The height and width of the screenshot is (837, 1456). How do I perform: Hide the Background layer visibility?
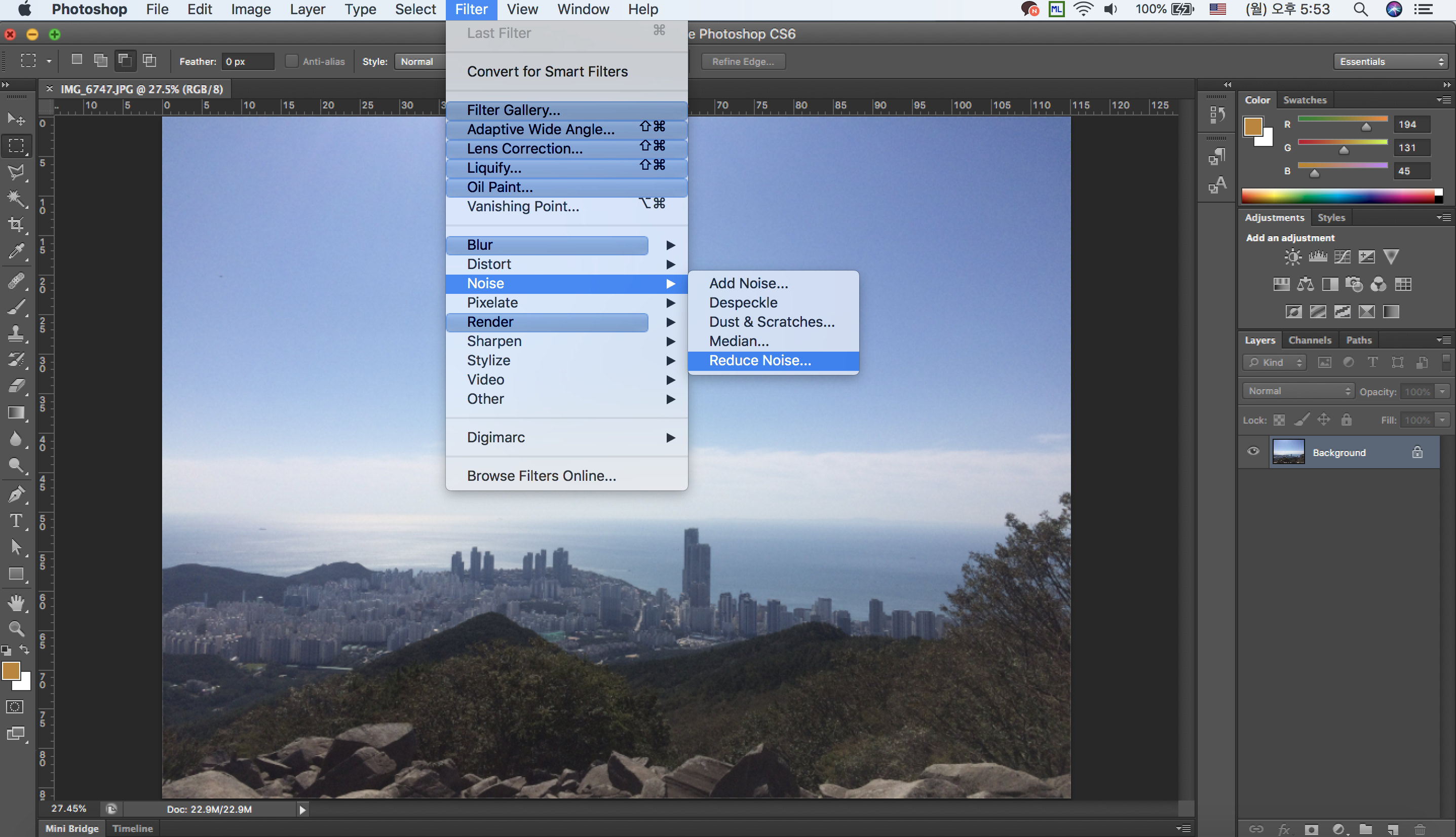click(x=1253, y=452)
